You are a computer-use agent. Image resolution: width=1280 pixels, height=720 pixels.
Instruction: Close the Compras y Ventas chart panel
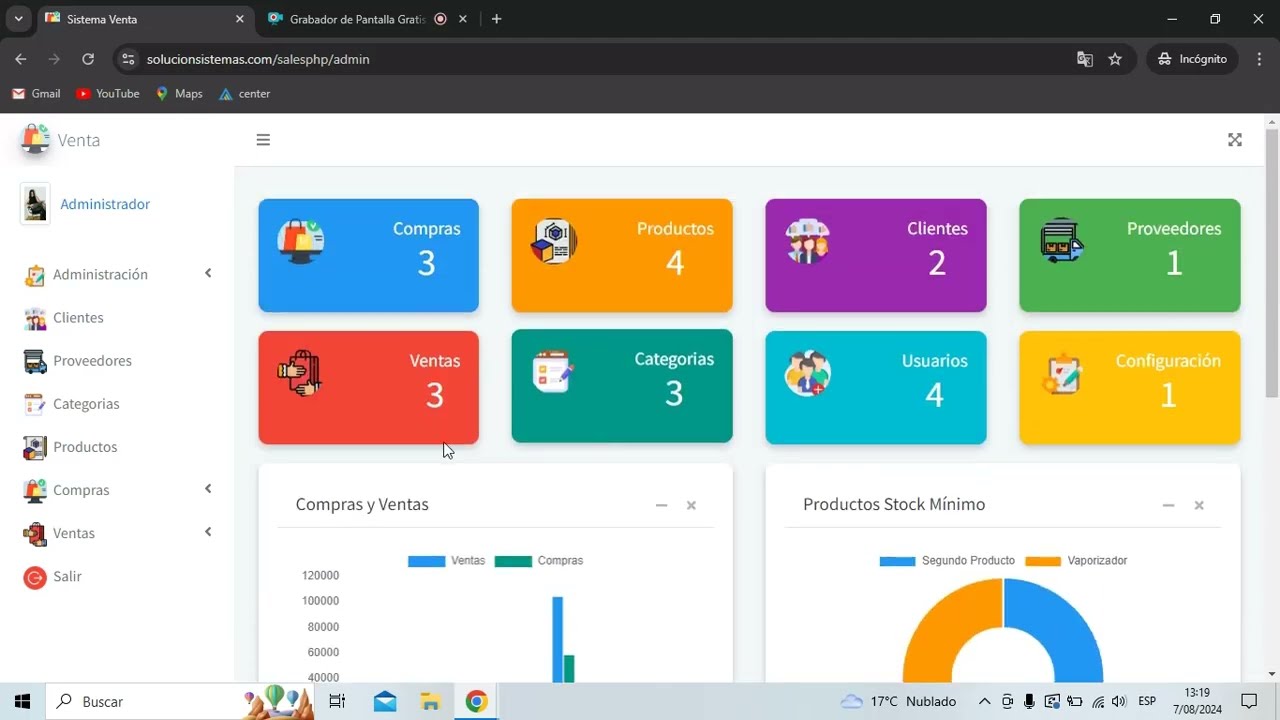[x=691, y=505]
